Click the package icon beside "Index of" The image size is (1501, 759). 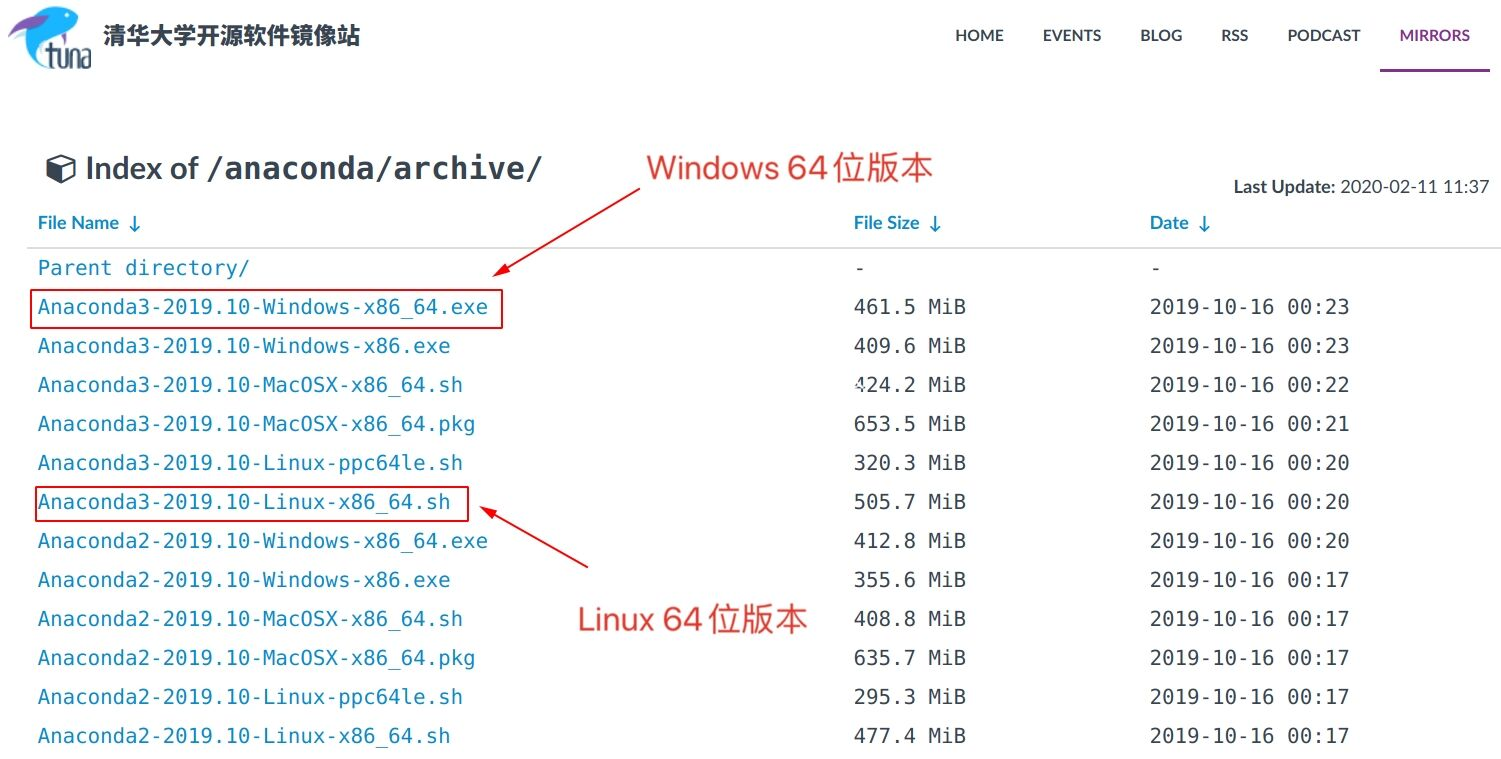click(x=60, y=169)
